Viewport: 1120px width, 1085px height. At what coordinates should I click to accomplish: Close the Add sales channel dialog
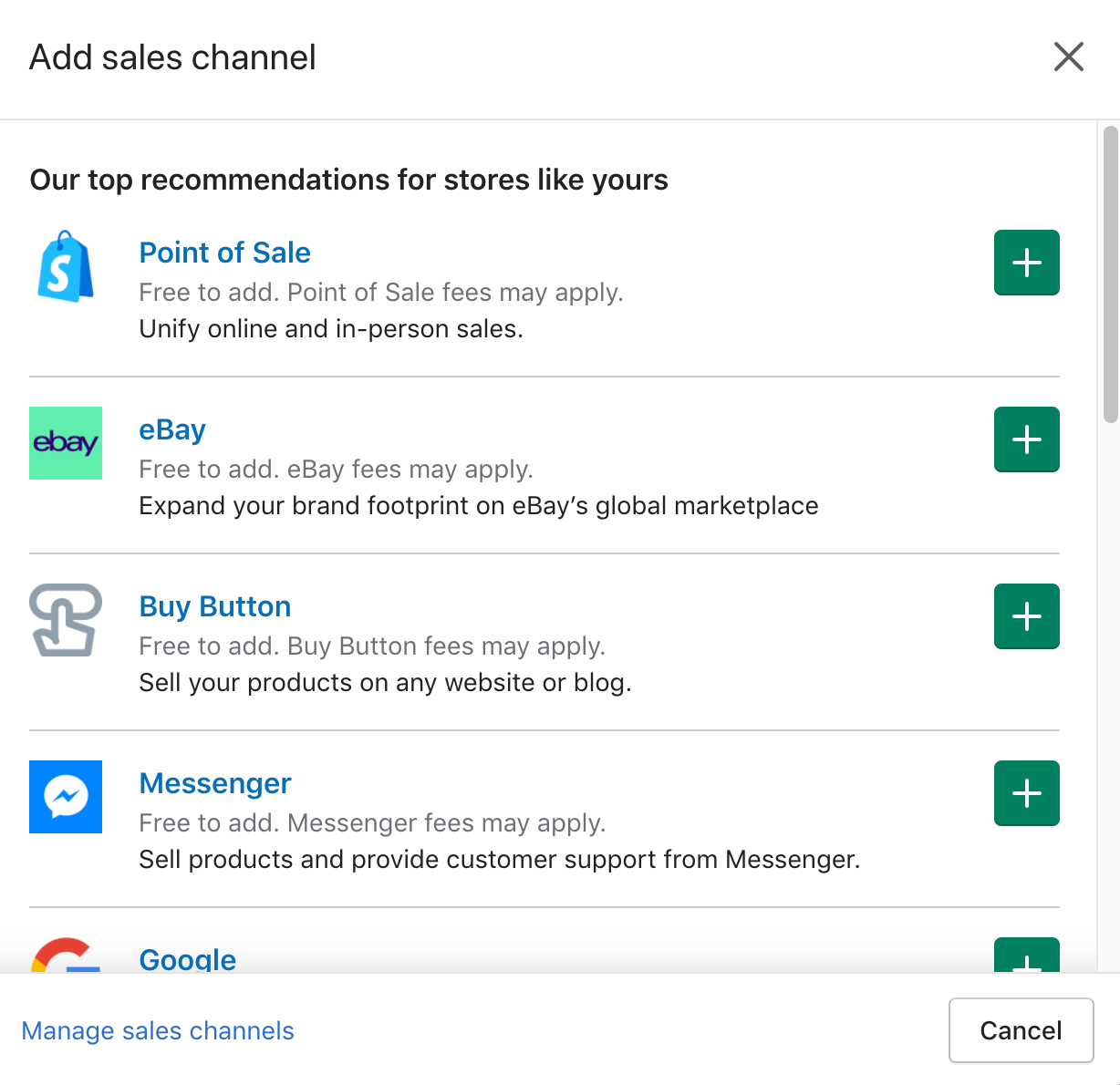(x=1068, y=57)
